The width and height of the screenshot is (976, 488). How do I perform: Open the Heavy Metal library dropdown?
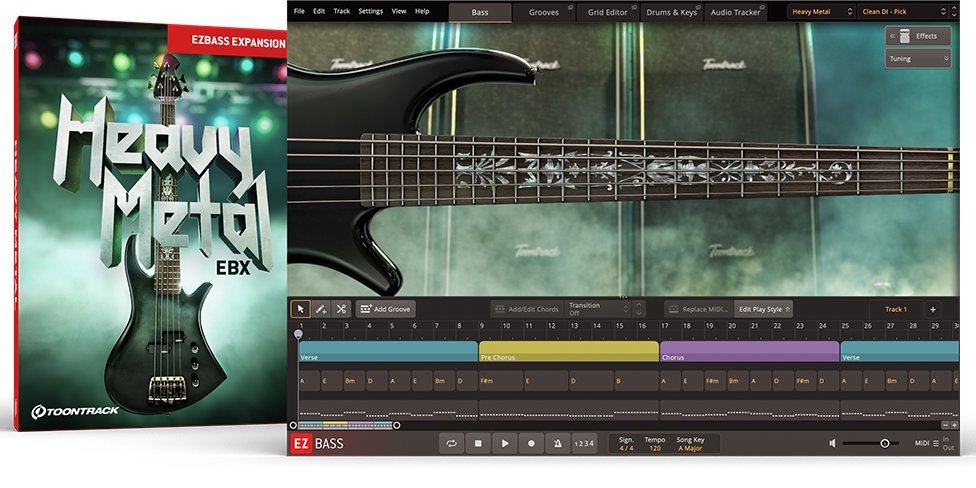[x=821, y=12]
